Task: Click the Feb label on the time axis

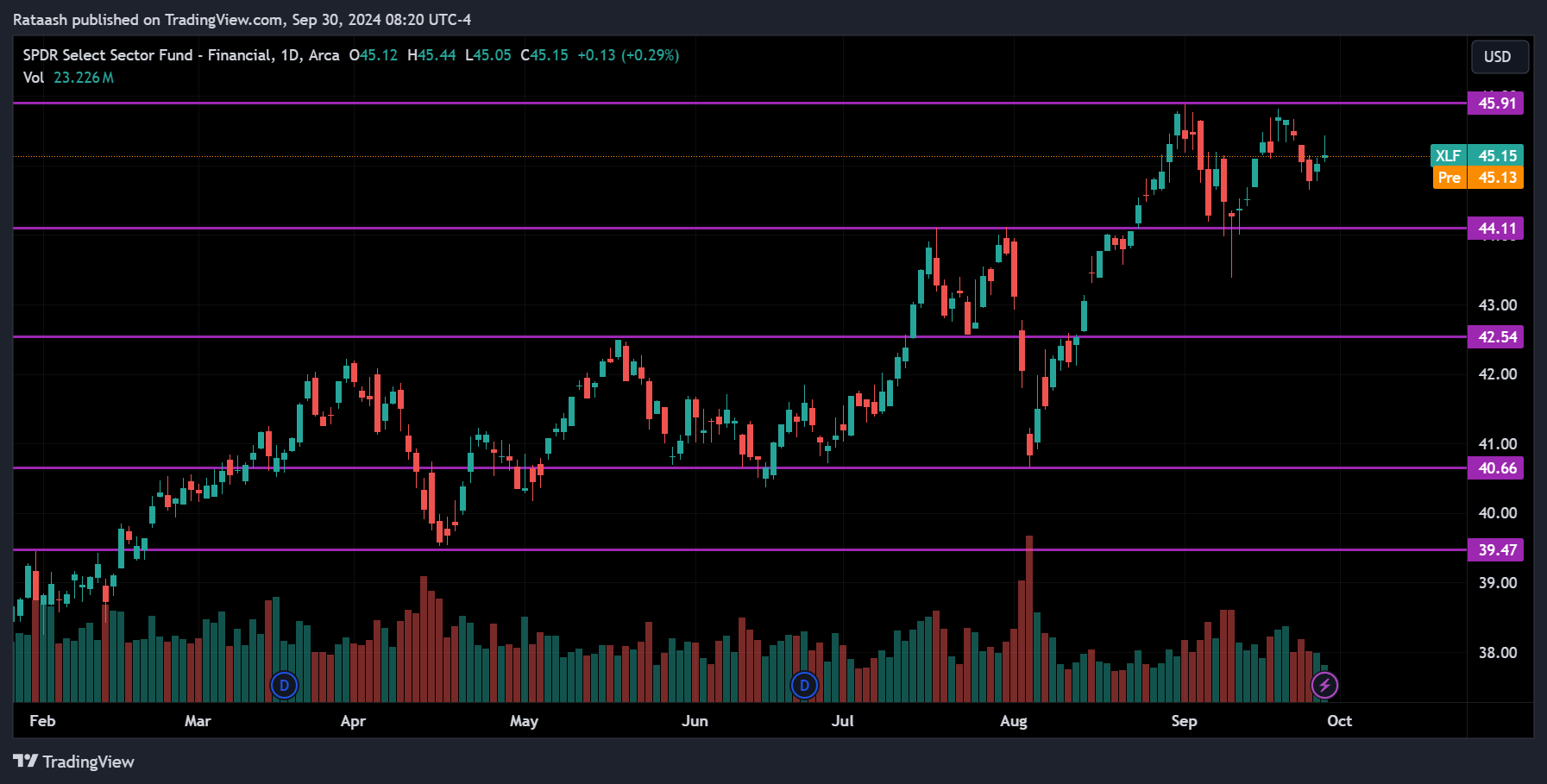Action: pyautogui.click(x=42, y=721)
